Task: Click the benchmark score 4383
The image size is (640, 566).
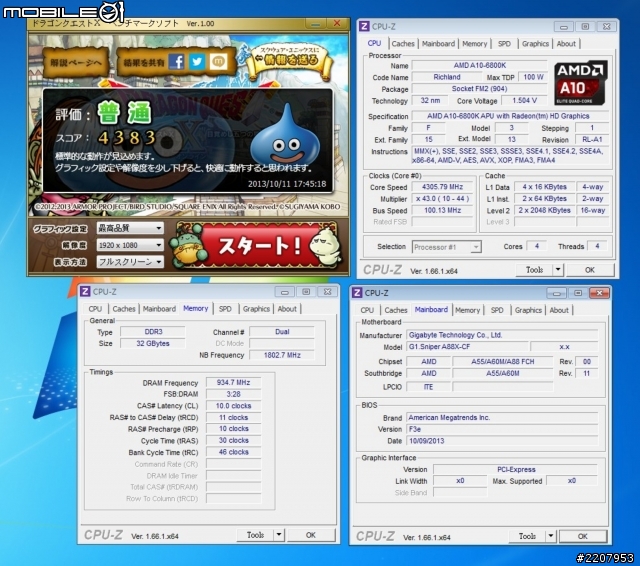Action: tap(127, 138)
